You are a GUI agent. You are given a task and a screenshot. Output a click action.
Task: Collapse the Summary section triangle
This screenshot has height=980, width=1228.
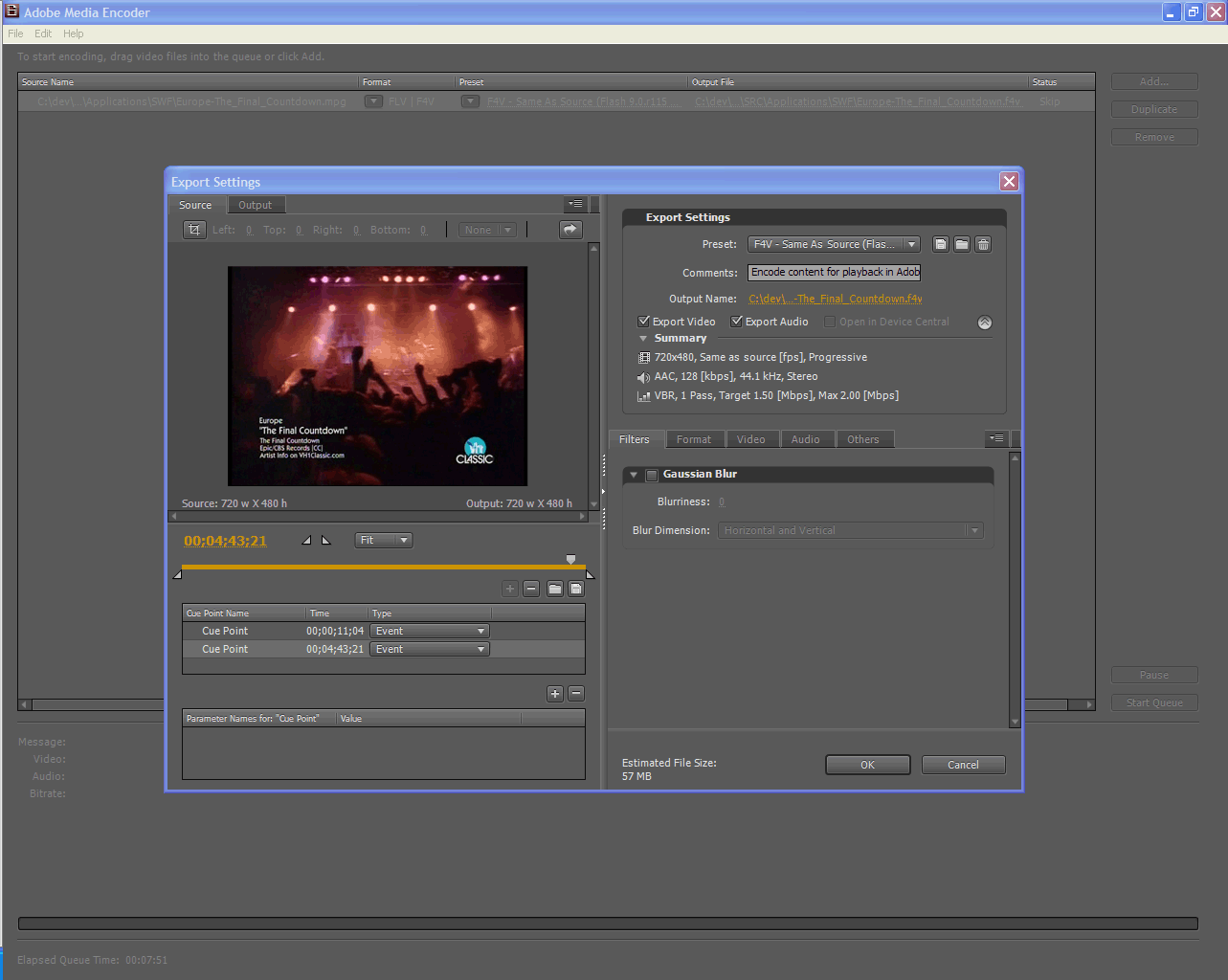pyautogui.click(x=643, y=339)
